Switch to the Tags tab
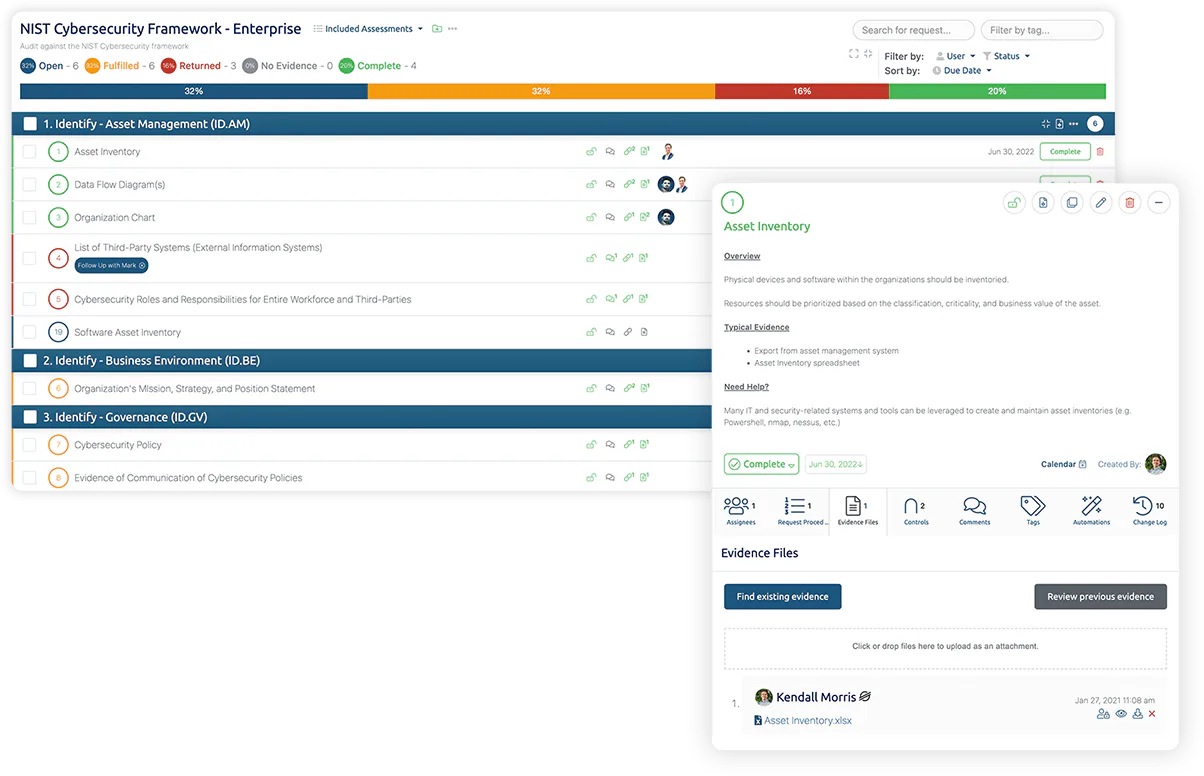This screenshot has width=1204, height=776. click(x=1033, y=511)
